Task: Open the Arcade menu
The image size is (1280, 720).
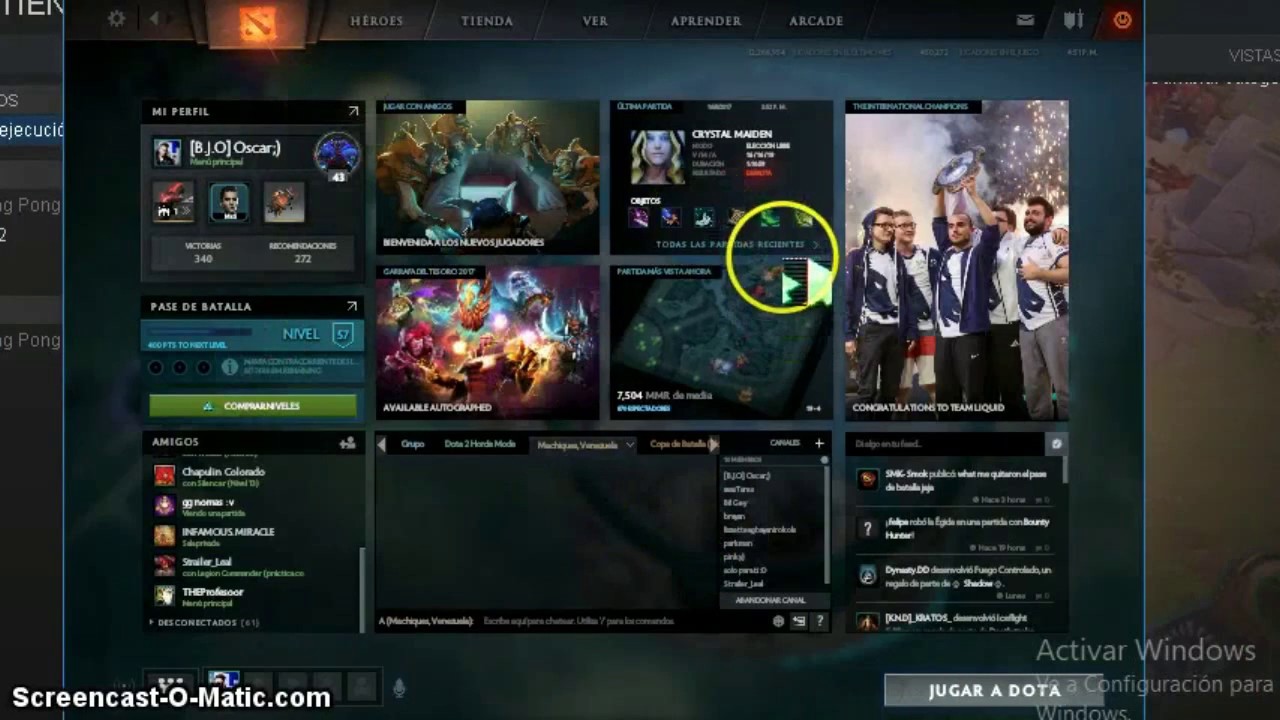Action: [x=816, y=21]
